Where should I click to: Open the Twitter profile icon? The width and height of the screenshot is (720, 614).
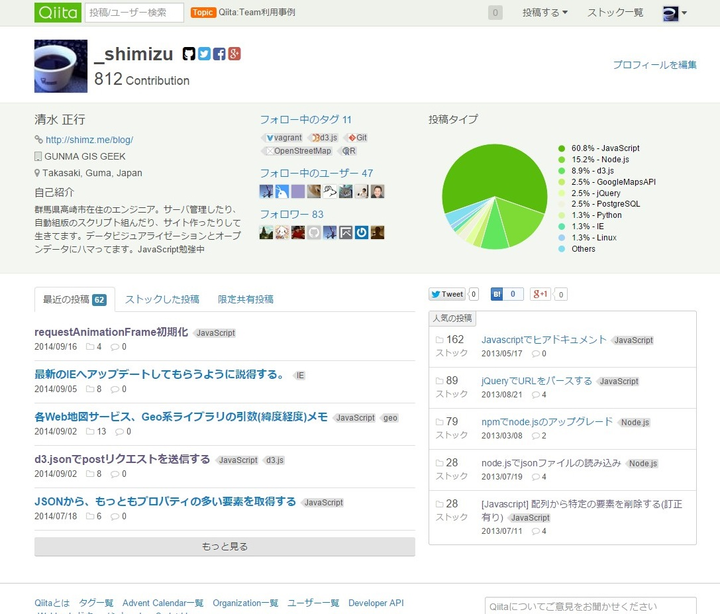pos(204,54)
